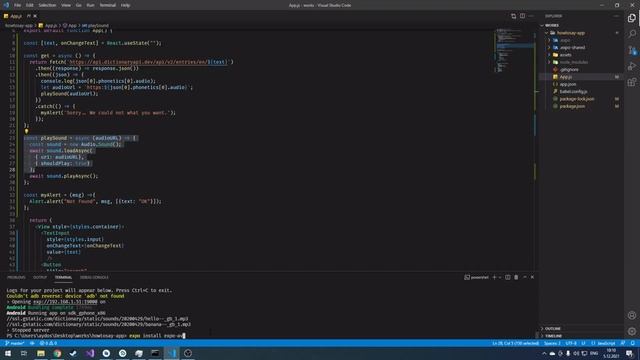
Task: Open the View menu
Action: pos(66,5)
